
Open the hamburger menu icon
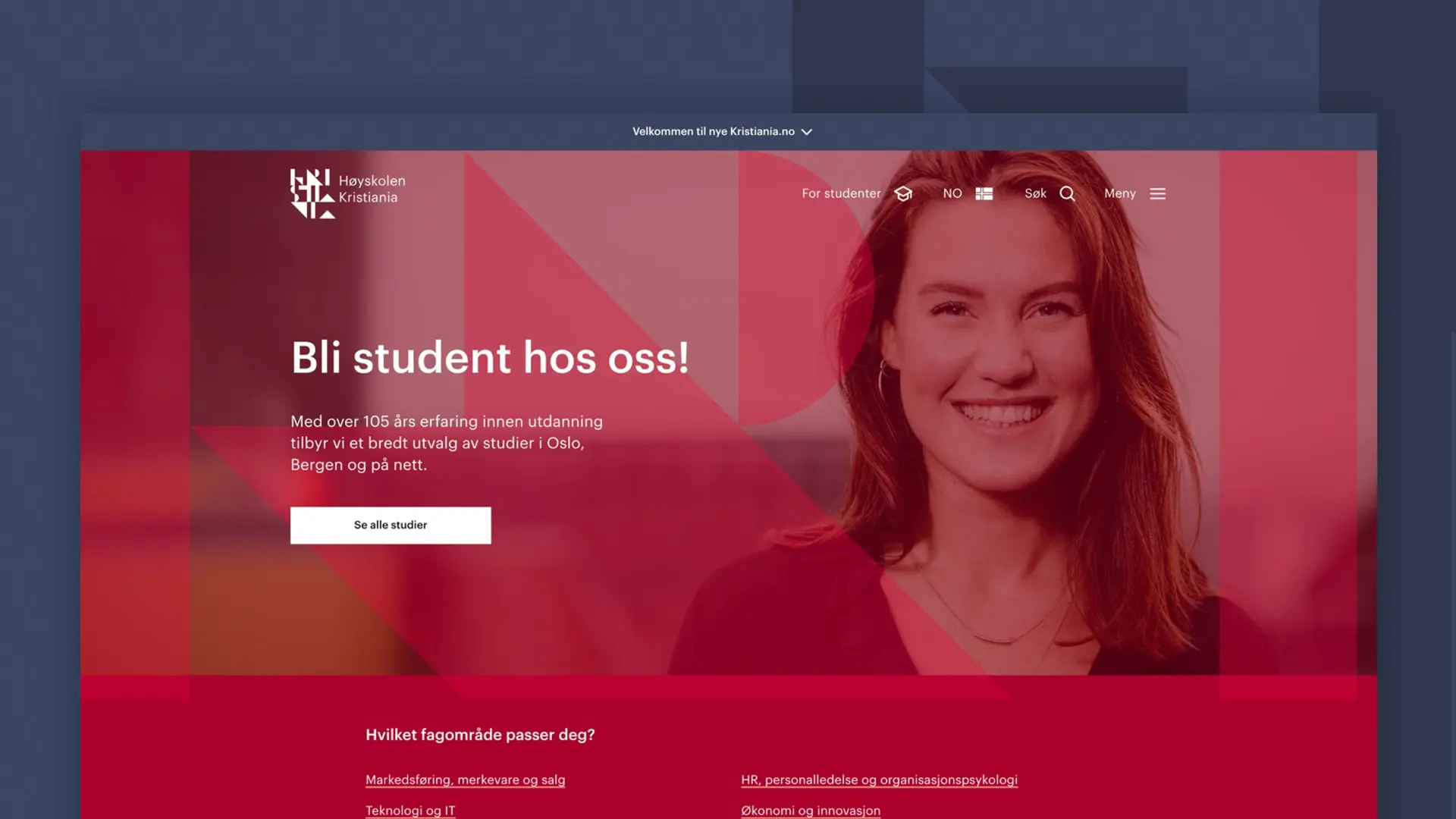point(1157,194)
